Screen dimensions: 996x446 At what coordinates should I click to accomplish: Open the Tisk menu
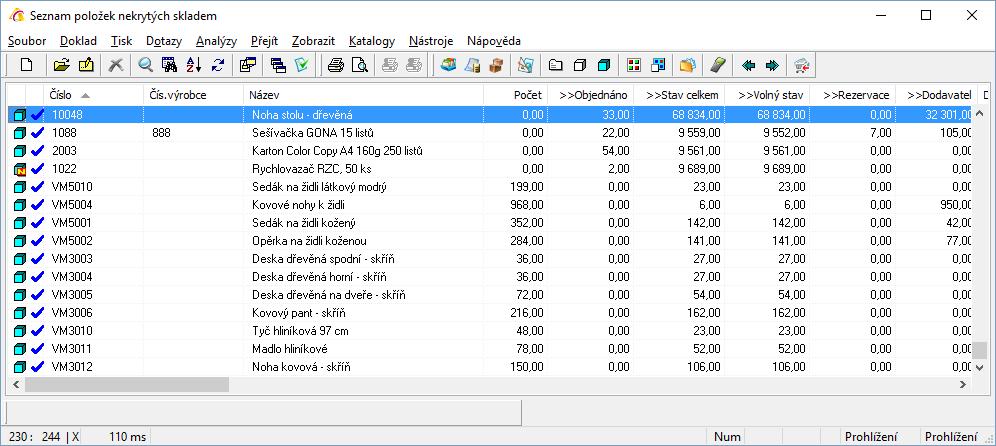[x=121, y=41]
